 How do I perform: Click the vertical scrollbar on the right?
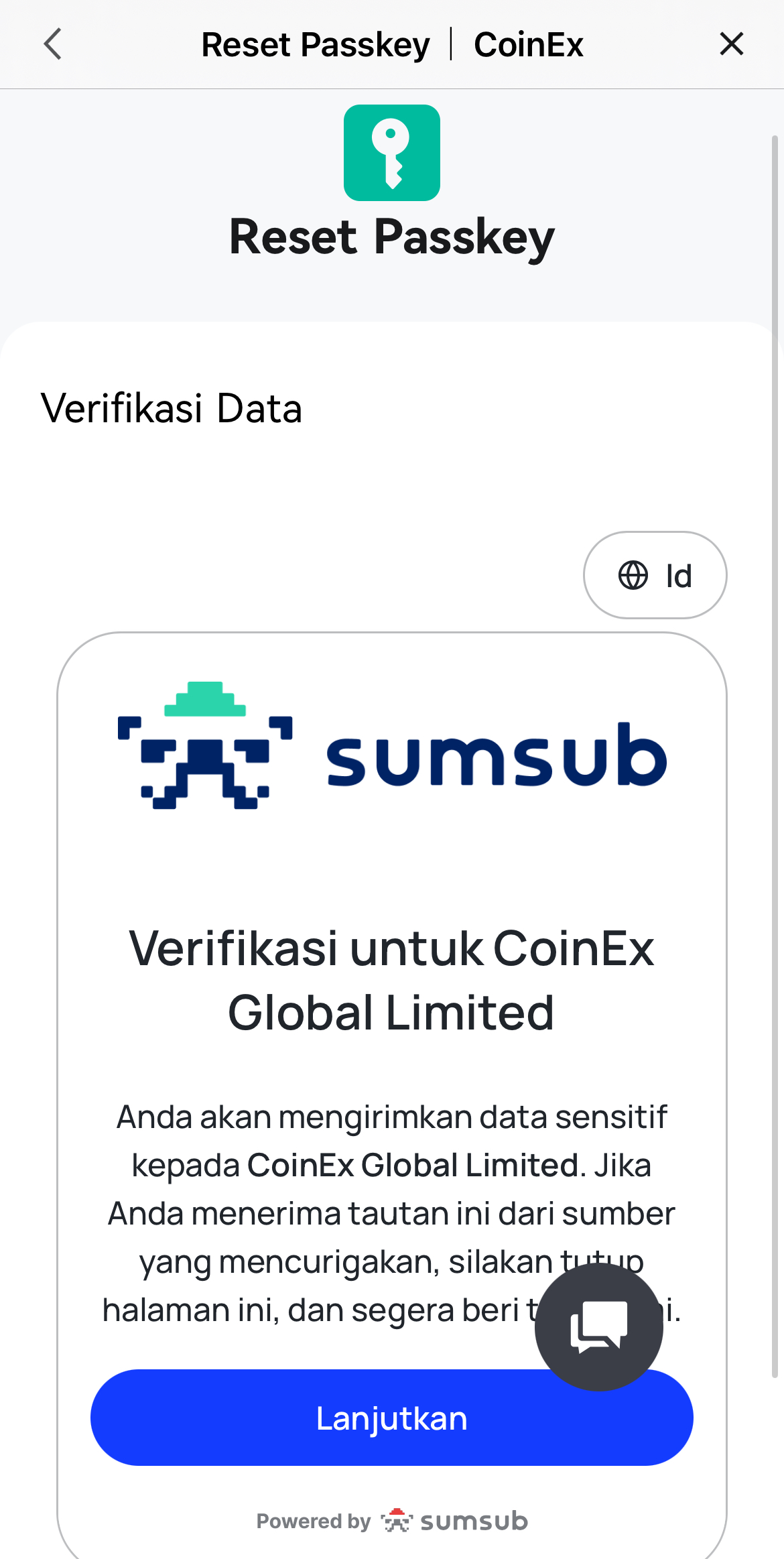click(x=775, y=756)
